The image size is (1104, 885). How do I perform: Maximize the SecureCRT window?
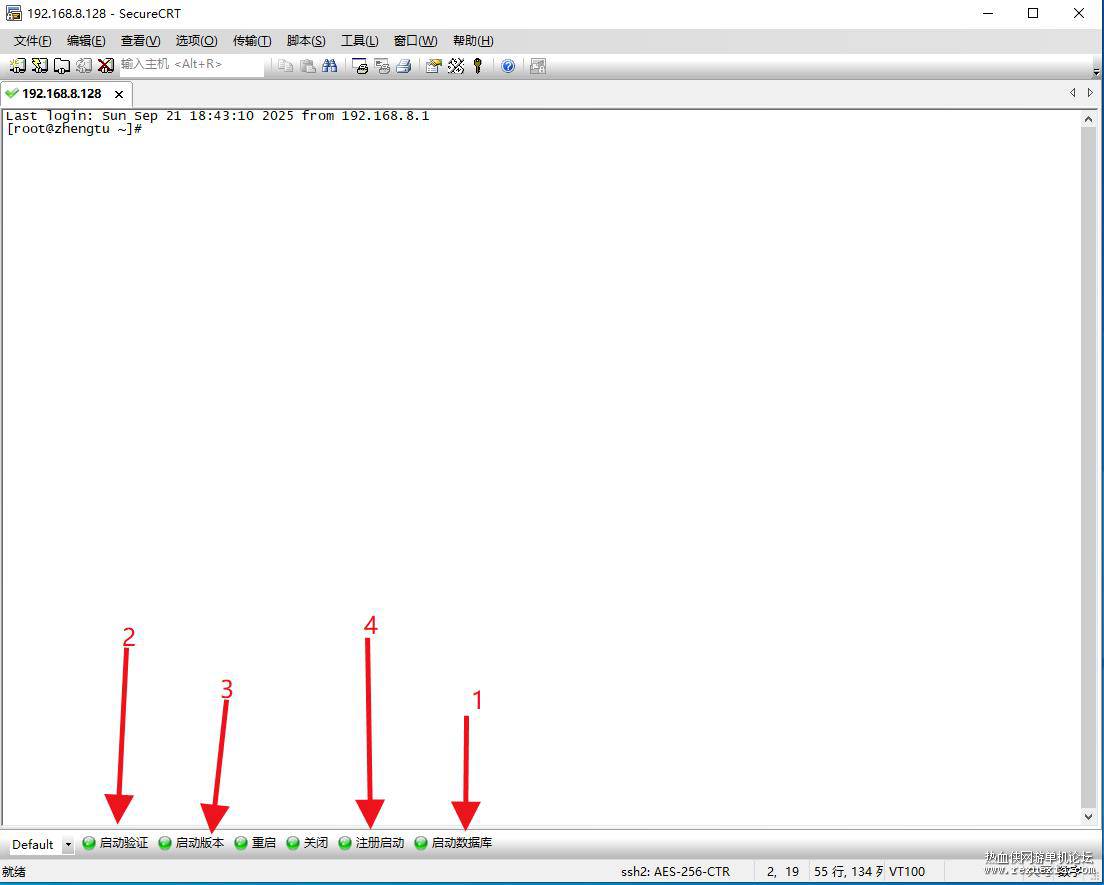click(x=1033, y=13)
